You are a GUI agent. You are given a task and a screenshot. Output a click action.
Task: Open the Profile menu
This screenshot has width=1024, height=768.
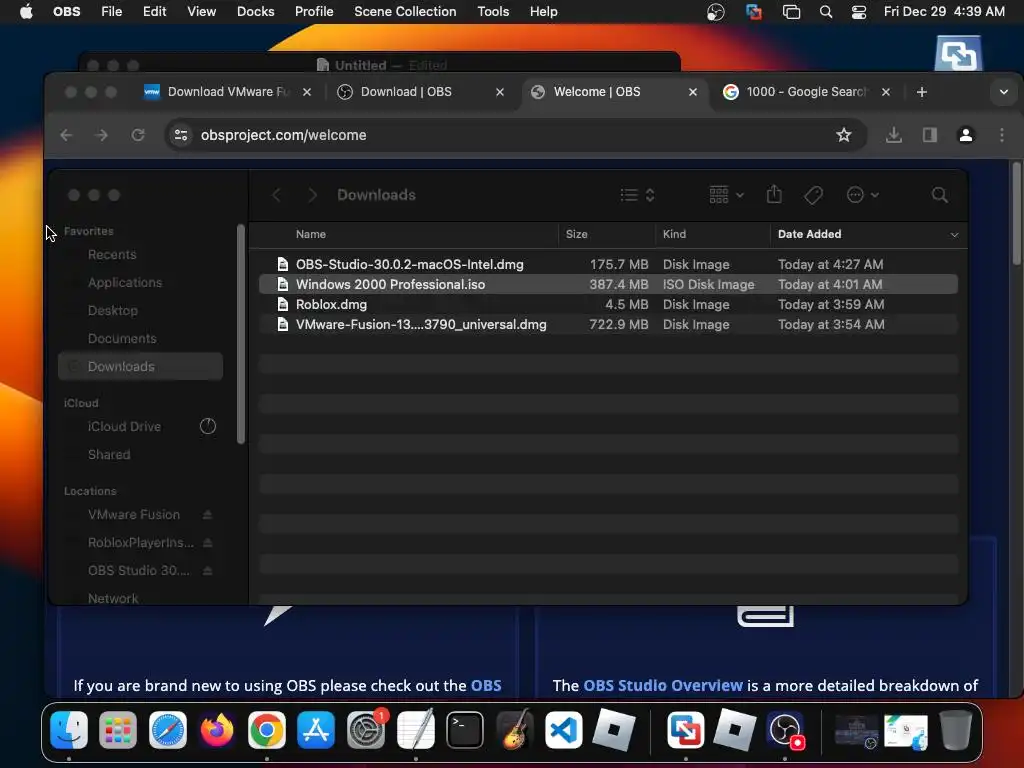(314, 12)
